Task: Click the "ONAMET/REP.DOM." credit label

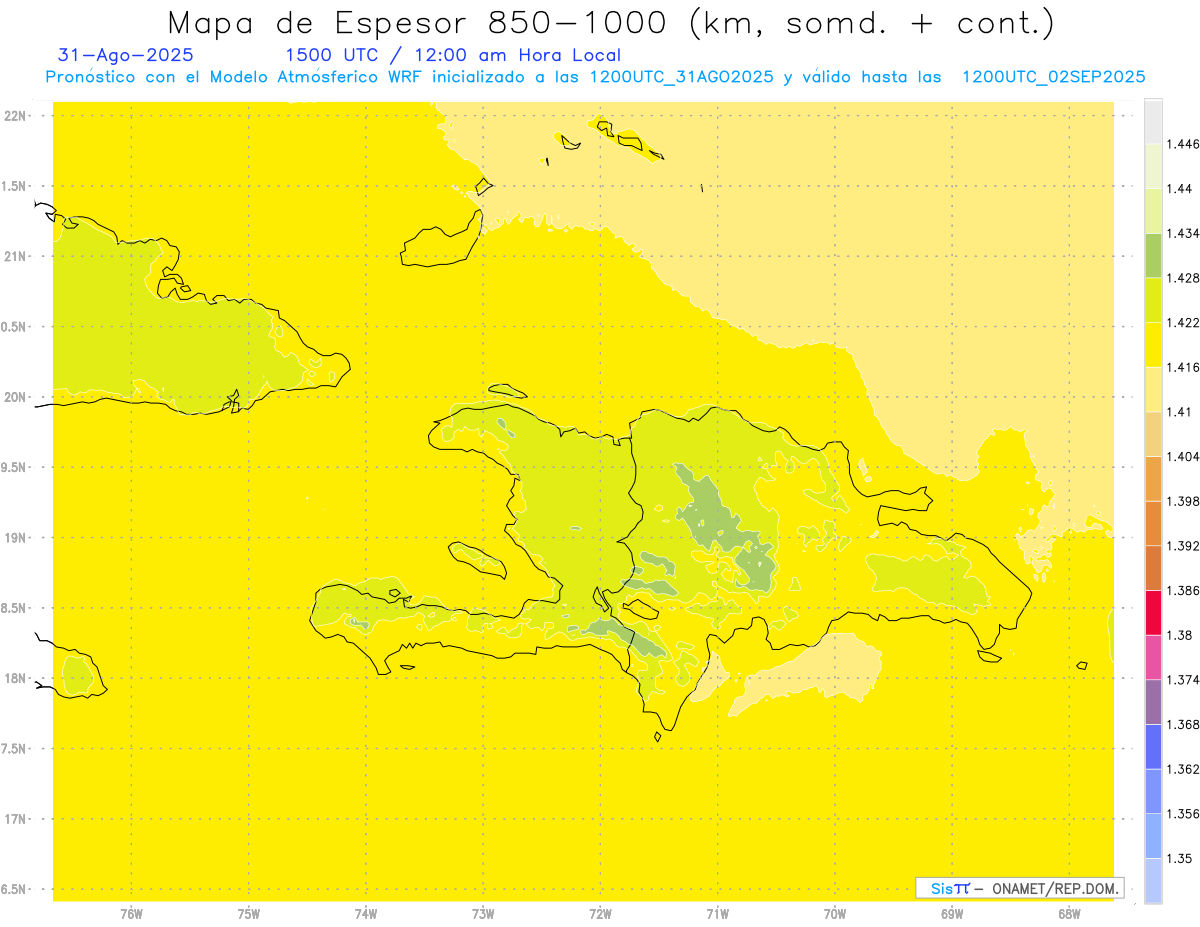Action: [1055, 888]
